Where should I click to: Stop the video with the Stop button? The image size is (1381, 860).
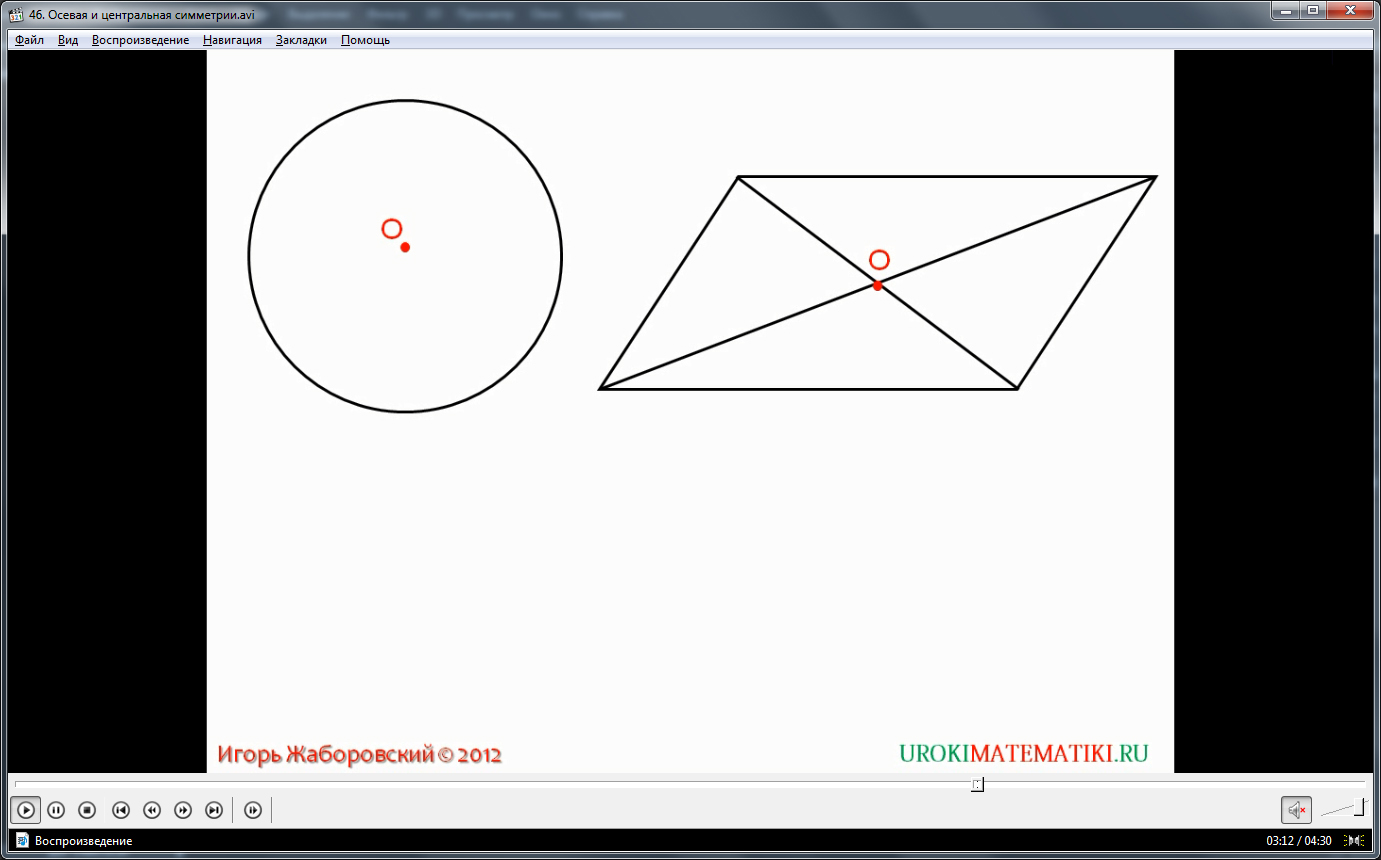coord(87,810)
